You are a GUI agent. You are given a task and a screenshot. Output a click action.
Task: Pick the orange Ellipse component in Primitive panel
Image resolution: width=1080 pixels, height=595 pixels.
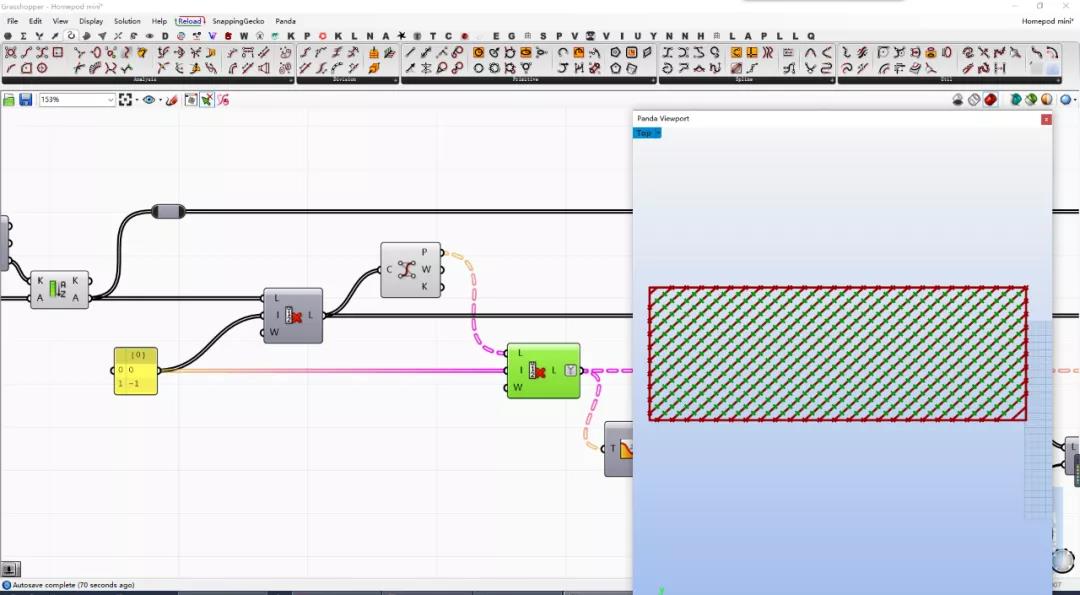tap(526, 52)
